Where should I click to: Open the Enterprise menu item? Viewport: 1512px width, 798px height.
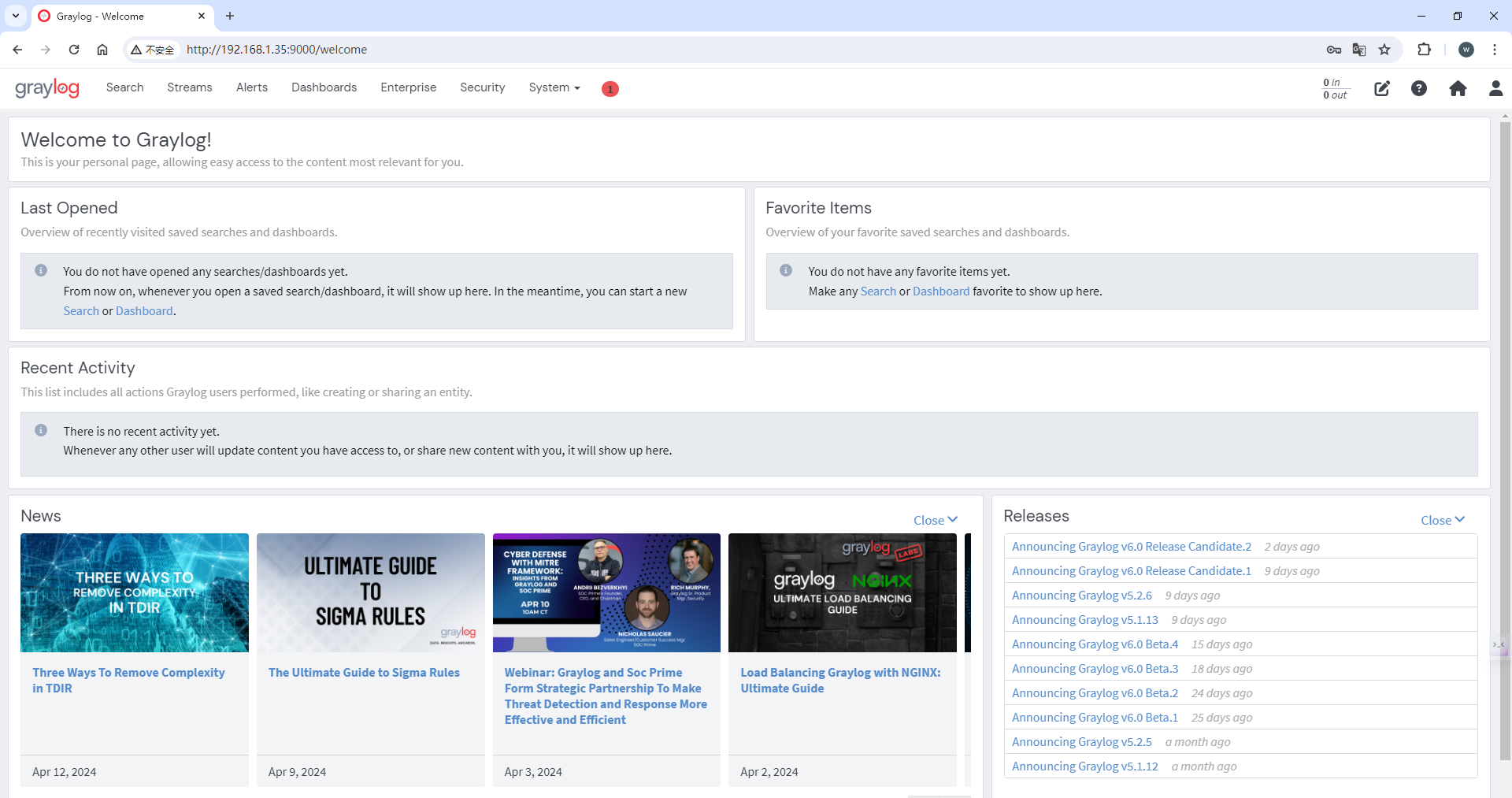tap(408, 87)
